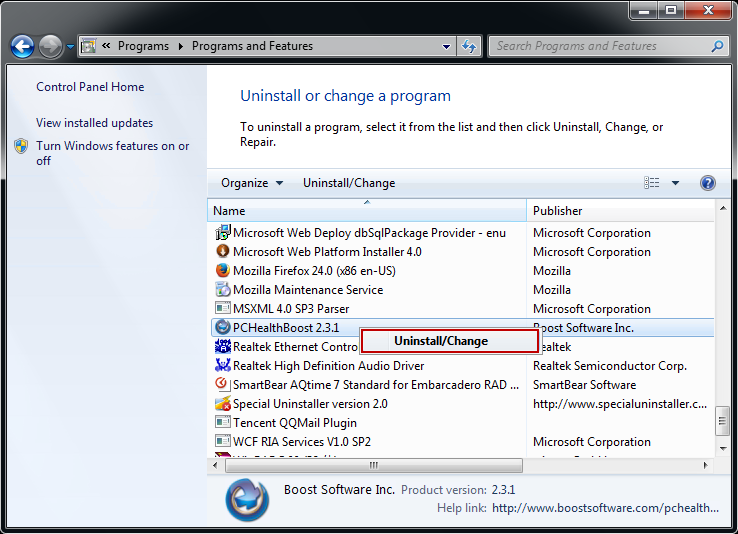Select MSXML 4.0 SP3 Parser entry
Screen dimensions: 738x534
(462, 309)
